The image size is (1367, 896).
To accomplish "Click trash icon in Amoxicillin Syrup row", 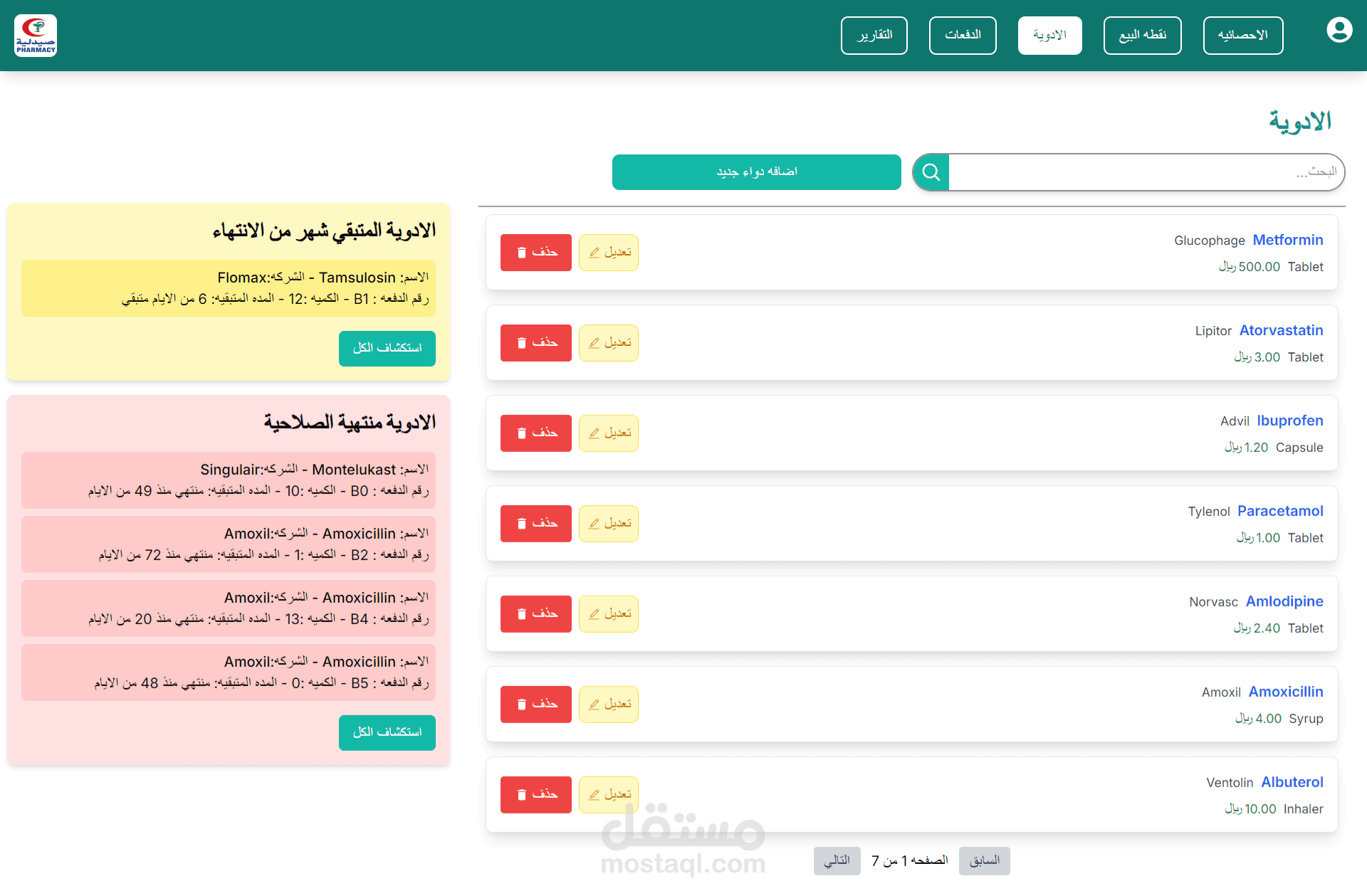I will pyautogui.click(x=522, y=705).
